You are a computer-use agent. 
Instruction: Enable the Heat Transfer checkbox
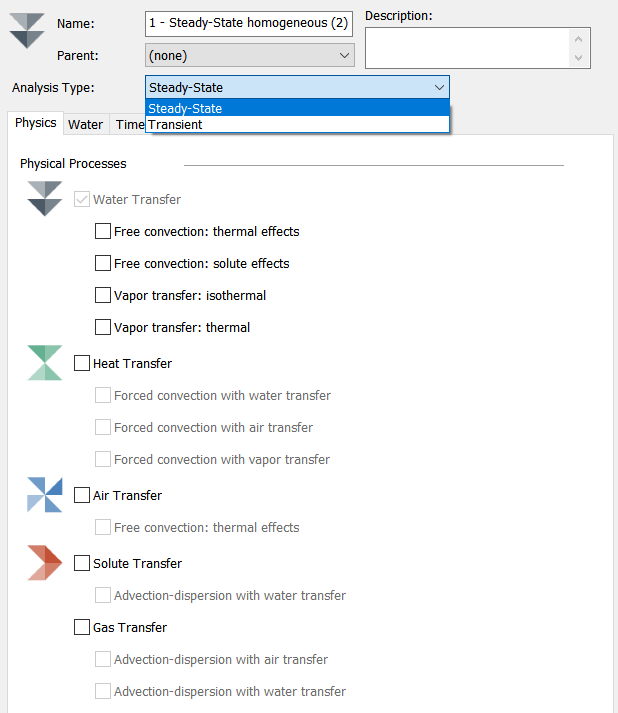82,364
